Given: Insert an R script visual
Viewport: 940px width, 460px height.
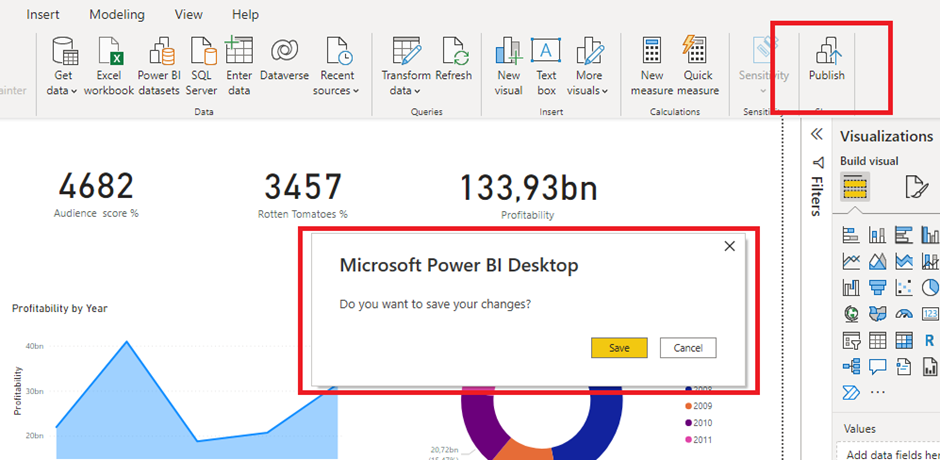Looking at the screenshot, I should pyautogui.click(x=930, y=340).
